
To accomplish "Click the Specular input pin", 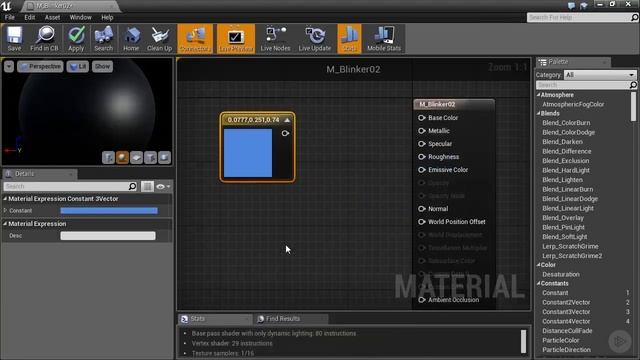I will (422, 144).
